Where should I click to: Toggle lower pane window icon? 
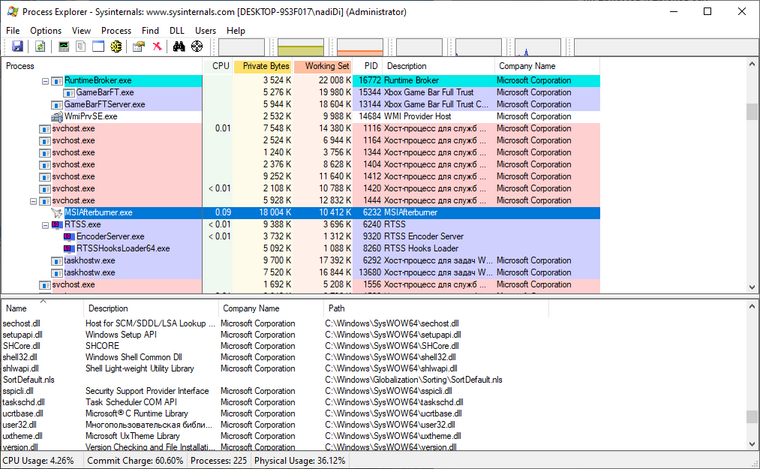click(x=98, y=47)
